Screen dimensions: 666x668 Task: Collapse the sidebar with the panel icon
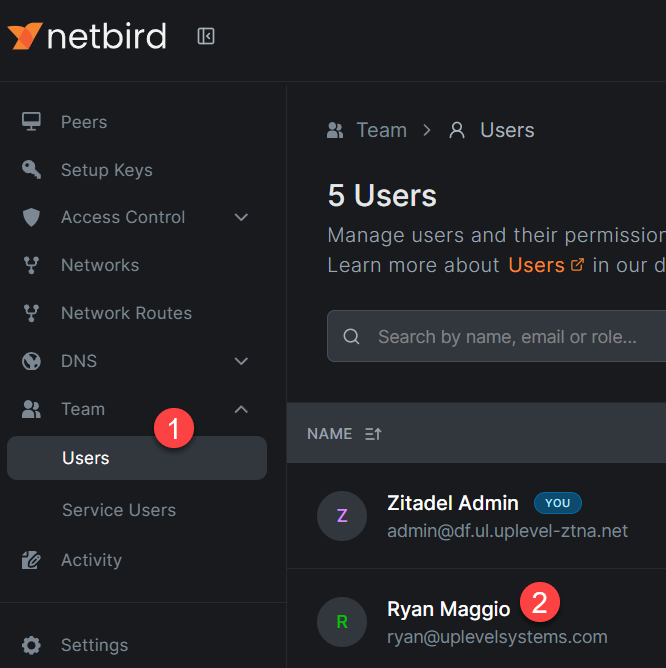coord(206,37)
